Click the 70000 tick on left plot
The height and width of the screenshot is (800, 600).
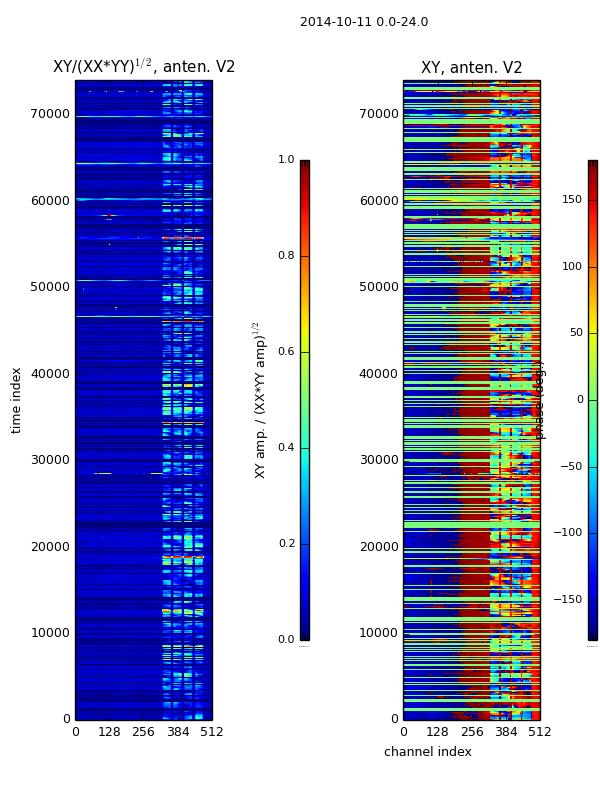(50, 114)
